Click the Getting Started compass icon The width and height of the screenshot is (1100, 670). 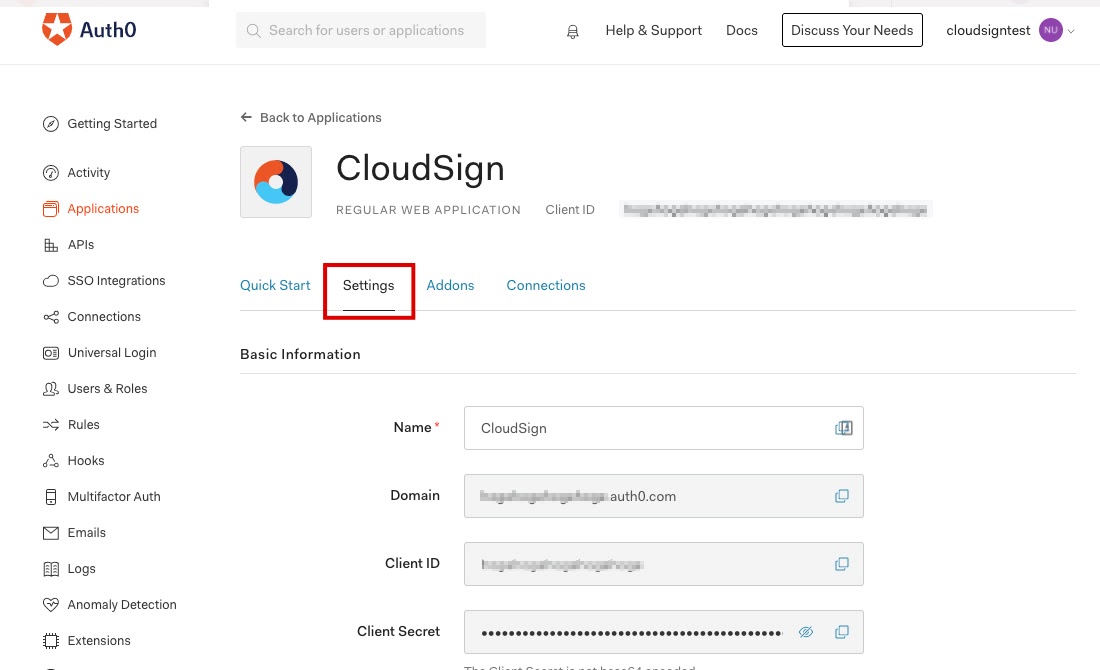pos(51,124)
